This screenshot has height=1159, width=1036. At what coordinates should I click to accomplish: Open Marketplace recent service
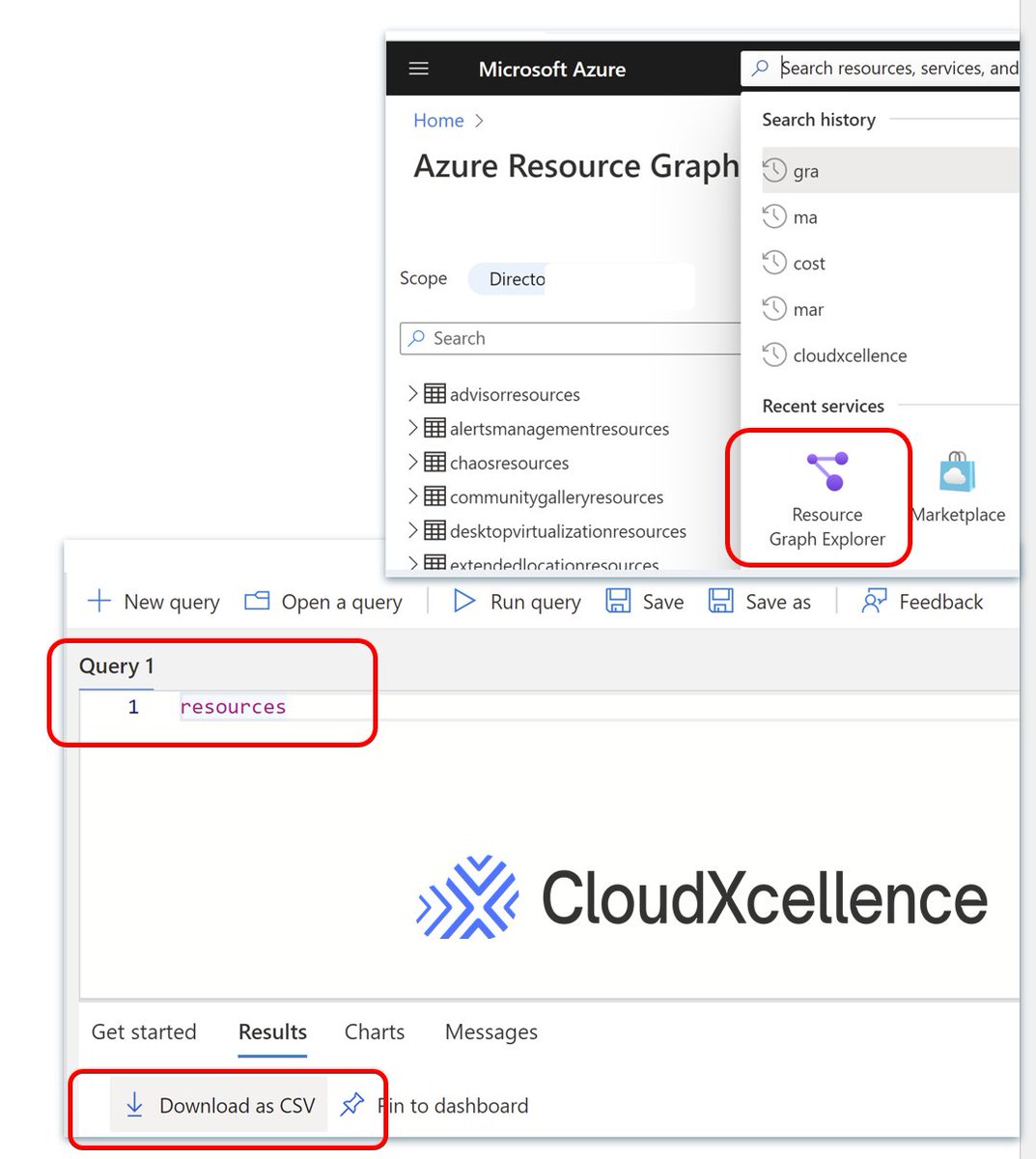(x=958, y=489)
